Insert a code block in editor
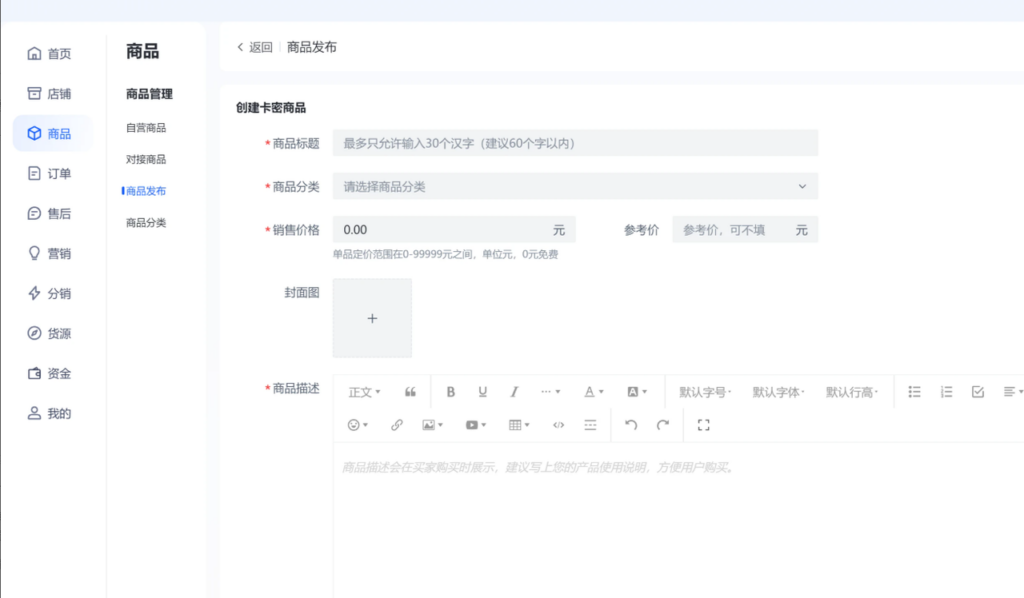Screen dimensions: 1024x598 coord(558,425)
